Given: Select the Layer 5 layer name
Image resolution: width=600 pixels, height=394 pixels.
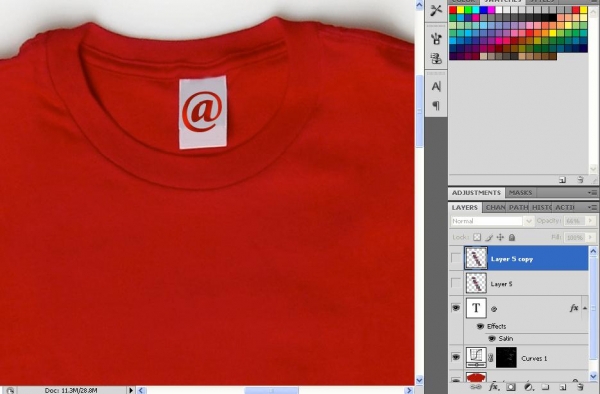Looking at the screenshot, I should pyautogui.click(x=501, y=284).
